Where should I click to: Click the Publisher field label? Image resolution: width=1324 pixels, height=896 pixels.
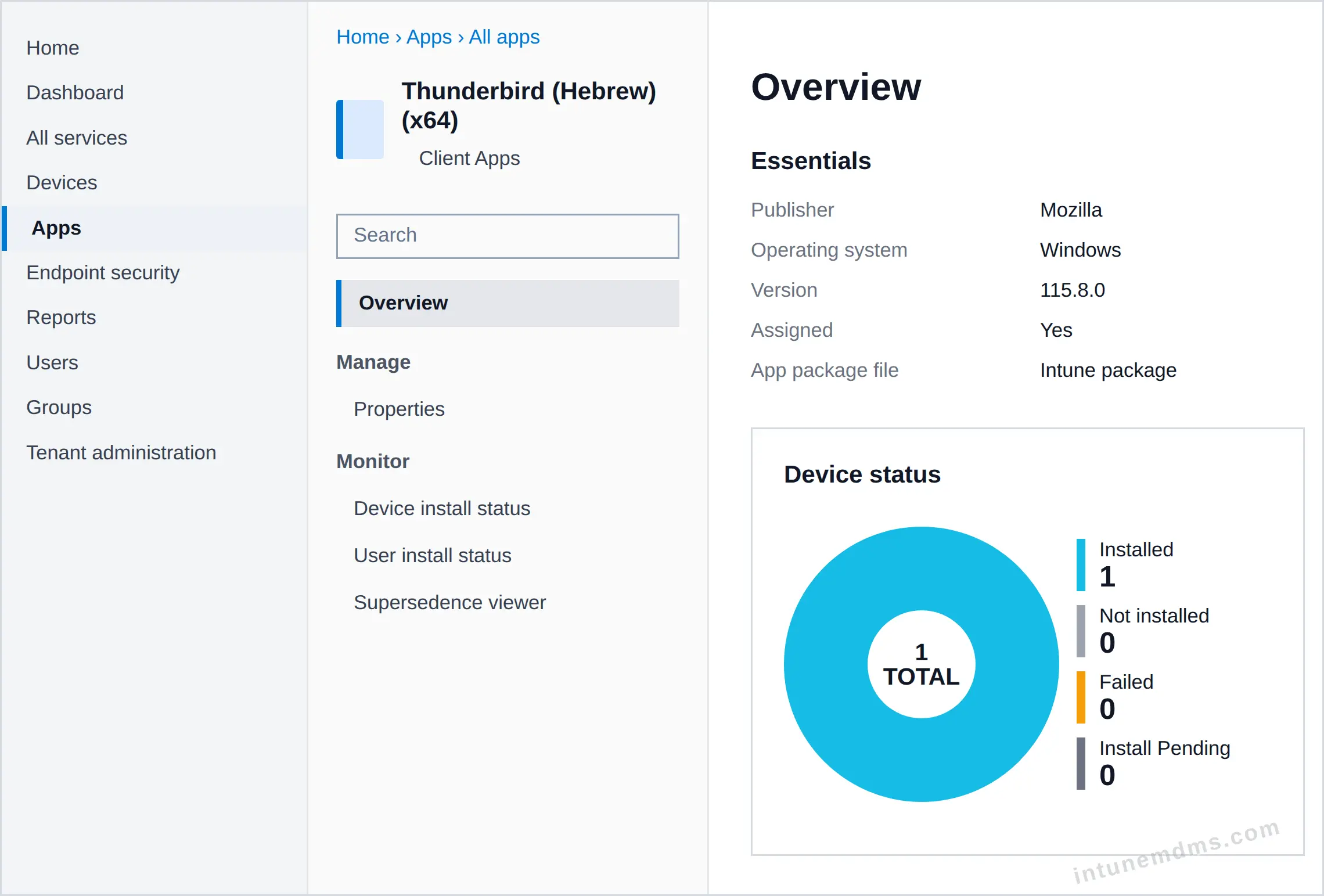[x=792, y=210]
